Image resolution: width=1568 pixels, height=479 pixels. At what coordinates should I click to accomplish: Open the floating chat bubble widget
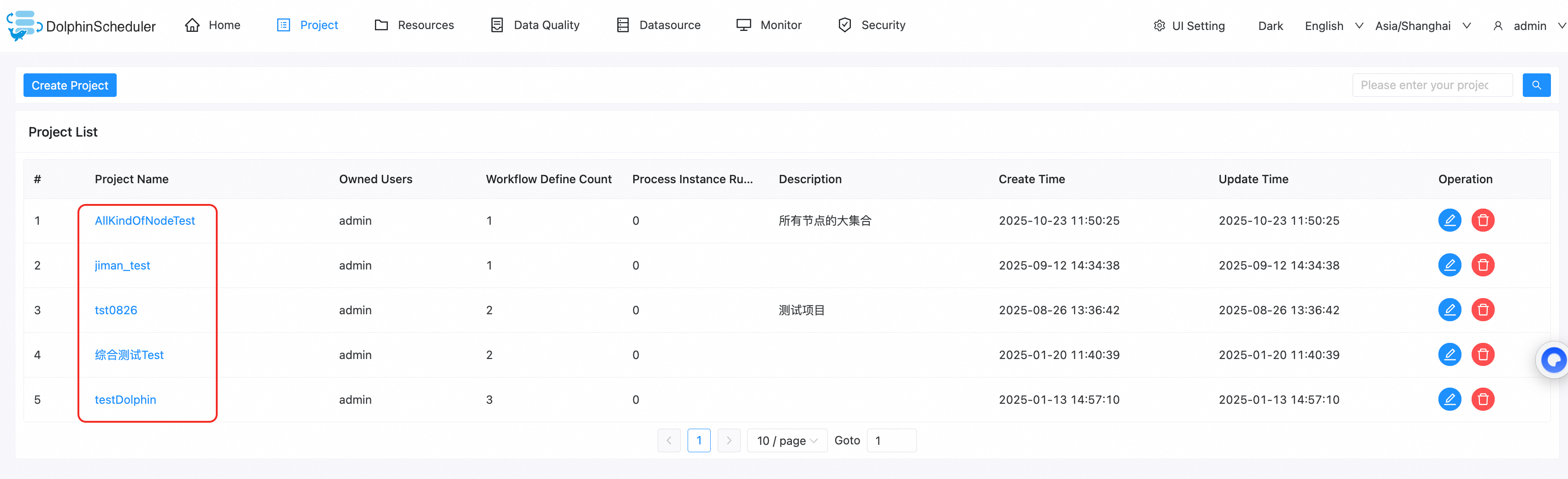click(x=1553, y=360)
